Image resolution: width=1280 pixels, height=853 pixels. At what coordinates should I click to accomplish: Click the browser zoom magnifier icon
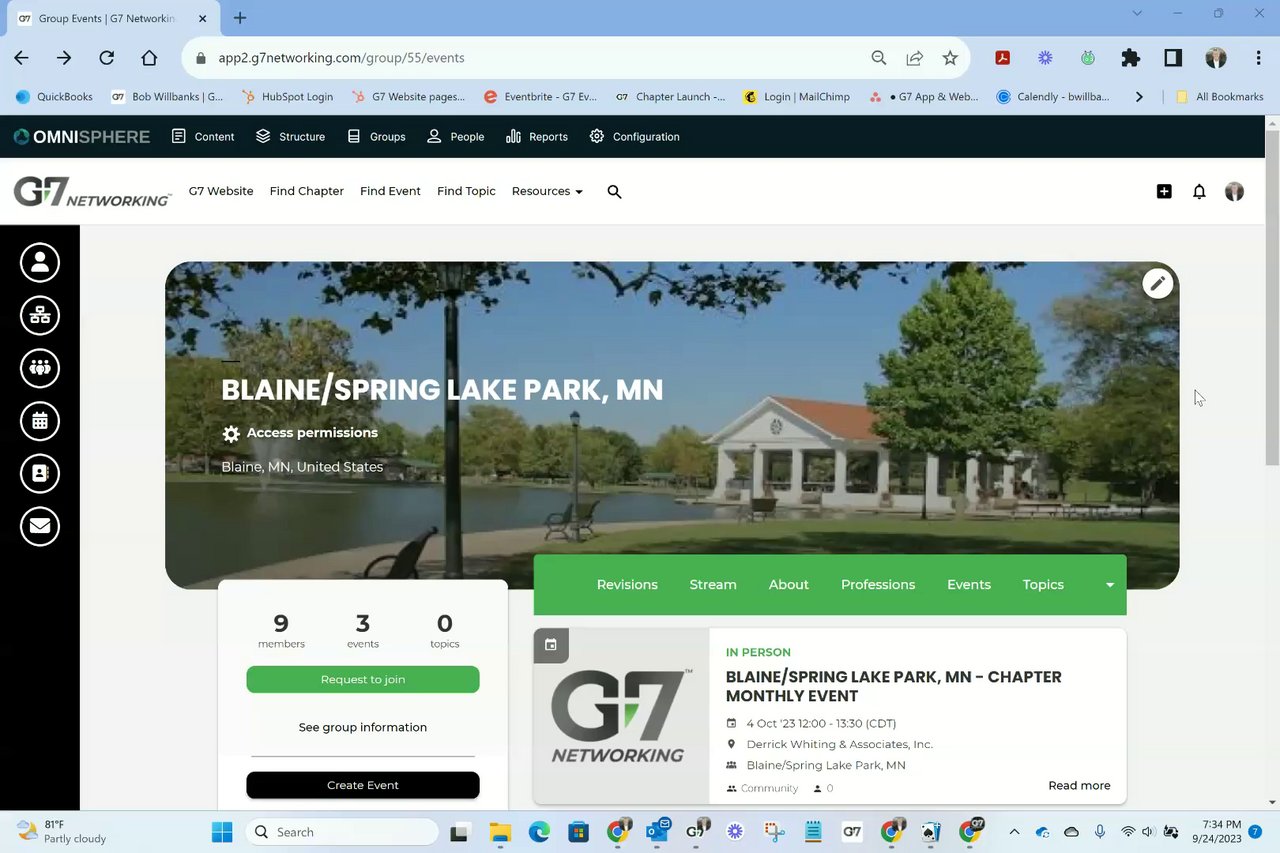click(878, 58)
